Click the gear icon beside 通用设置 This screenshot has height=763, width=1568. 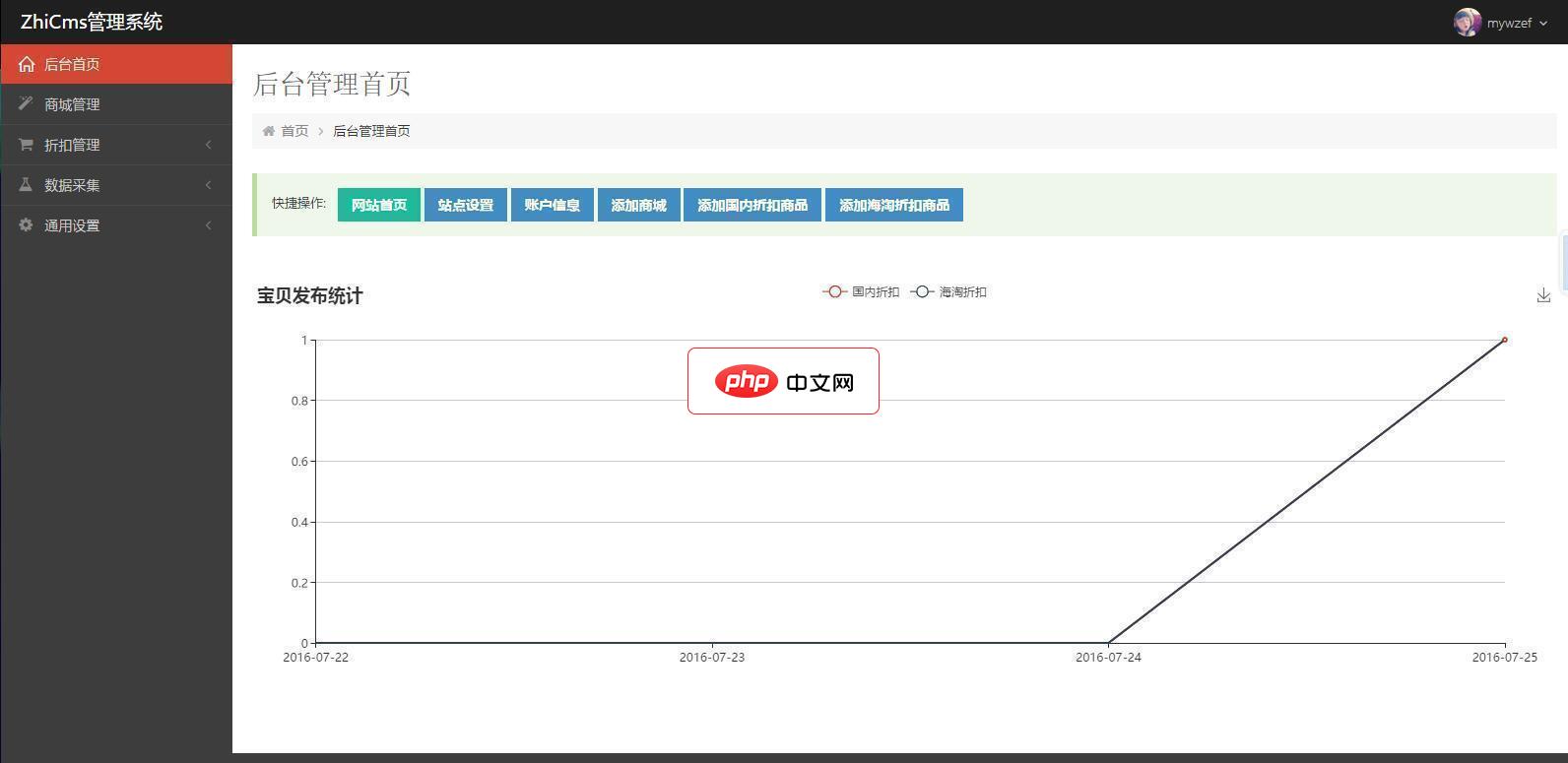(26, 225)
